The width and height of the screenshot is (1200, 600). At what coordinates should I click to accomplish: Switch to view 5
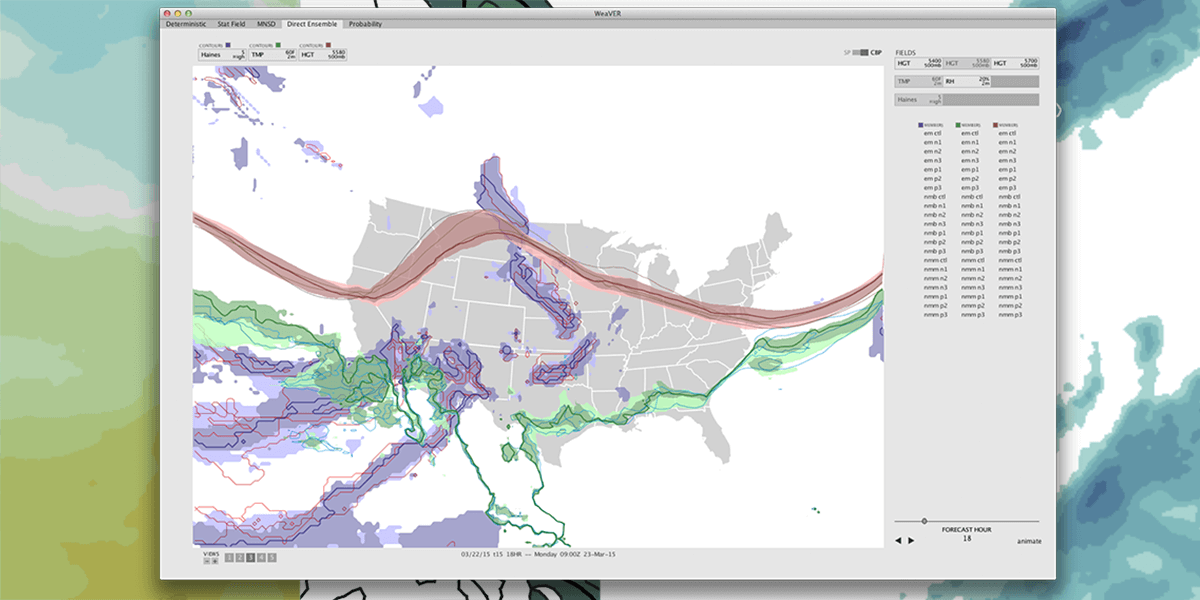coord(272,557)
